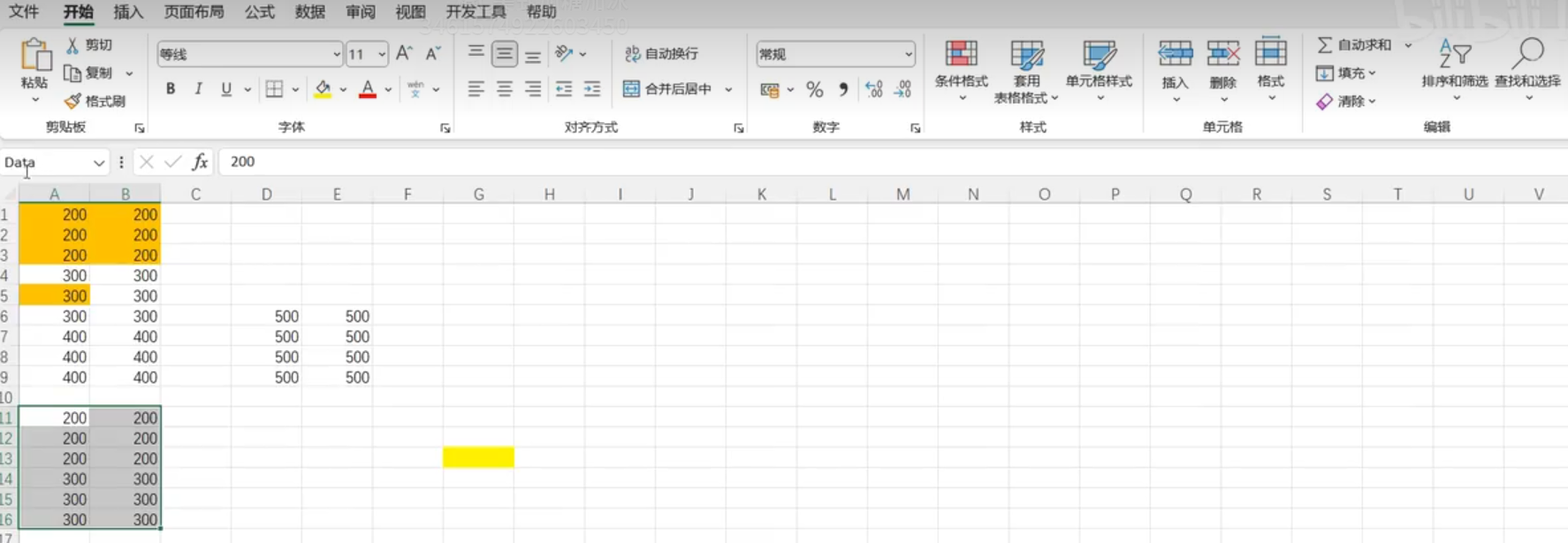The image size is (1568, 543).
Task: Open Find and Select (查找和选择)
Action: [1527, 71]
